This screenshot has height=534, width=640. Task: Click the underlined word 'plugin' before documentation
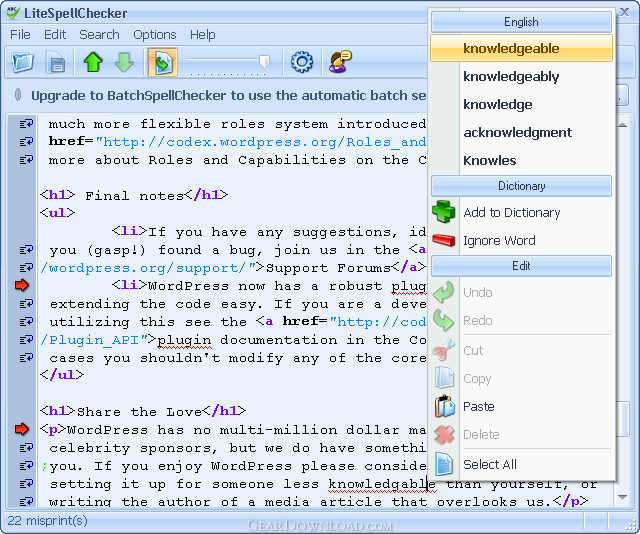[184, 340]
